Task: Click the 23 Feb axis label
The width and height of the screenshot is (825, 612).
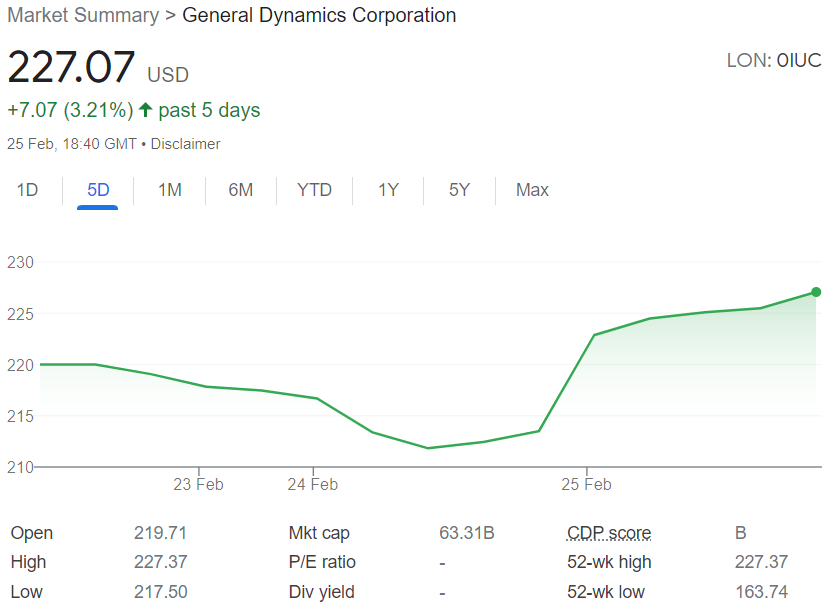Action: [198, 484]
